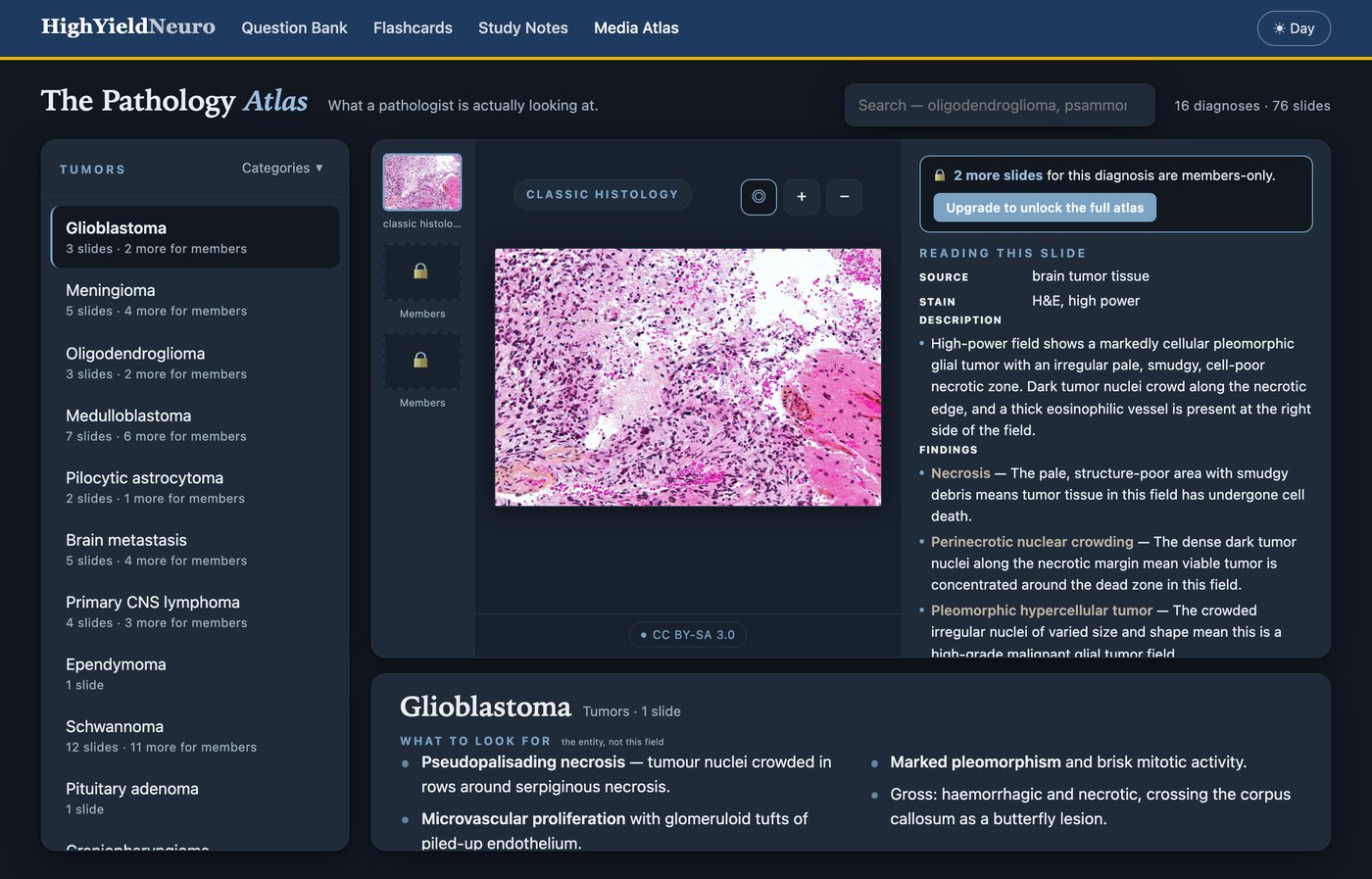Choose Medulloblastoma from the list
This screenshot has width=1372, height=879.
click(x=195, y=425)
